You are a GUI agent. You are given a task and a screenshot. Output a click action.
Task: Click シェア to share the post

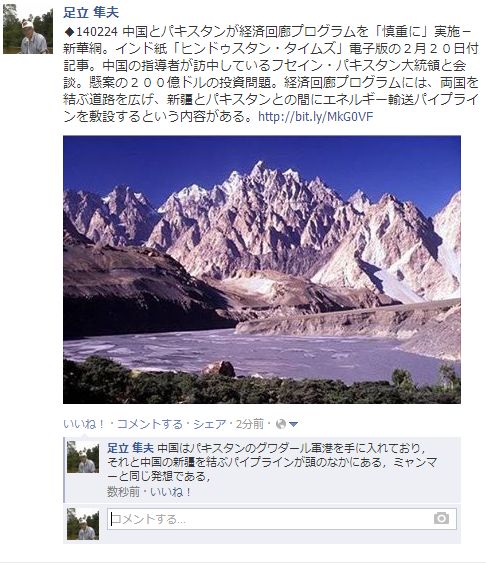pyautogui.click(x=210, y=424)
